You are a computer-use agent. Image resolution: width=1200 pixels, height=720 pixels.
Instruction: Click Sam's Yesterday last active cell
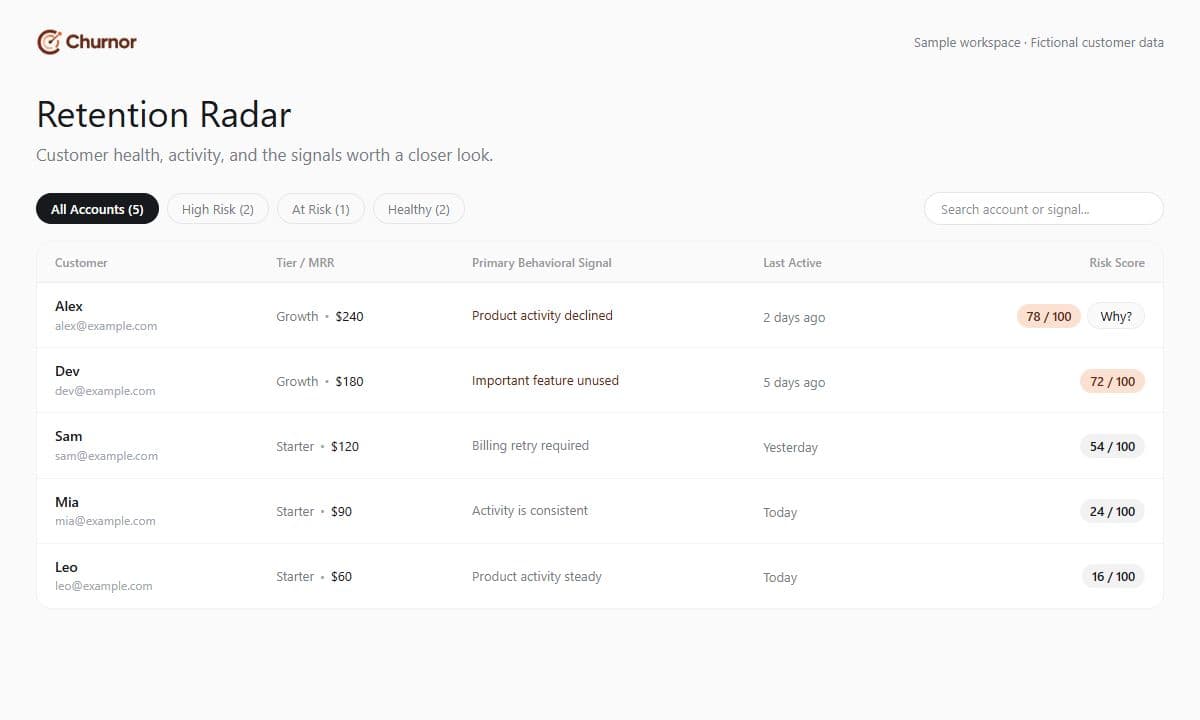[790, 447]
